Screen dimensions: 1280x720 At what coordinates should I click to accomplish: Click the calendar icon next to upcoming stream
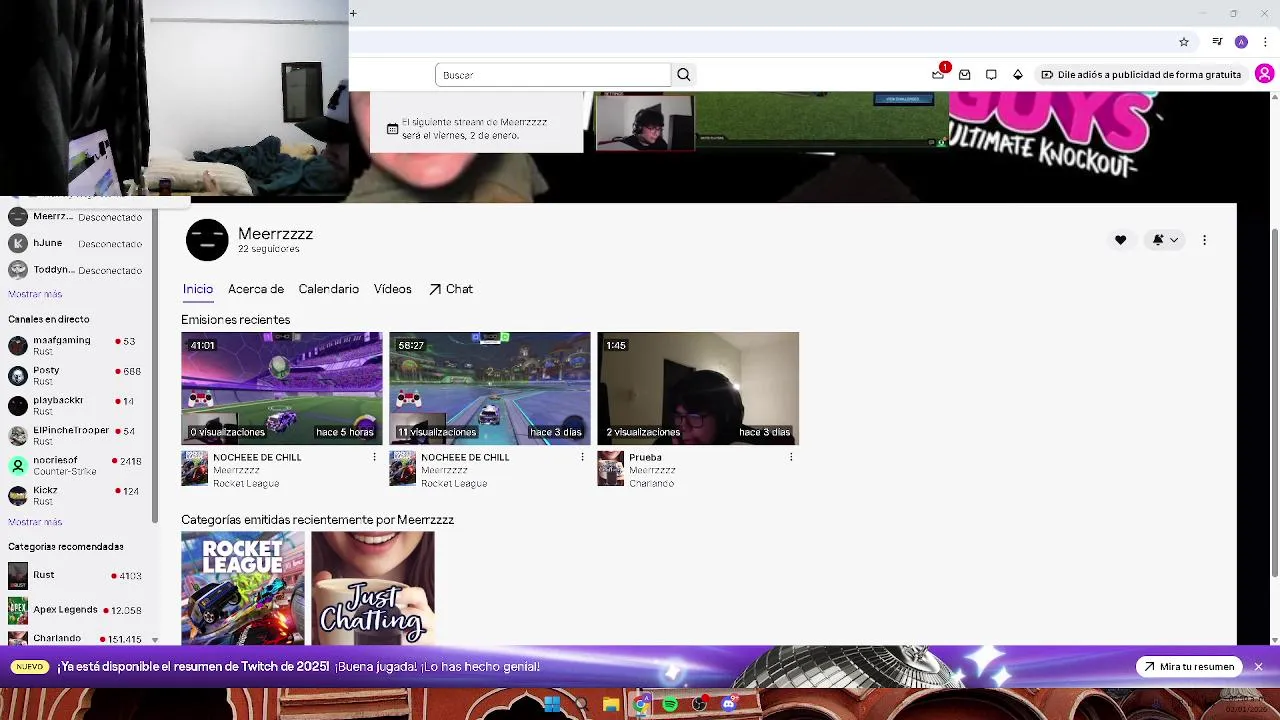tap(392, 129)
